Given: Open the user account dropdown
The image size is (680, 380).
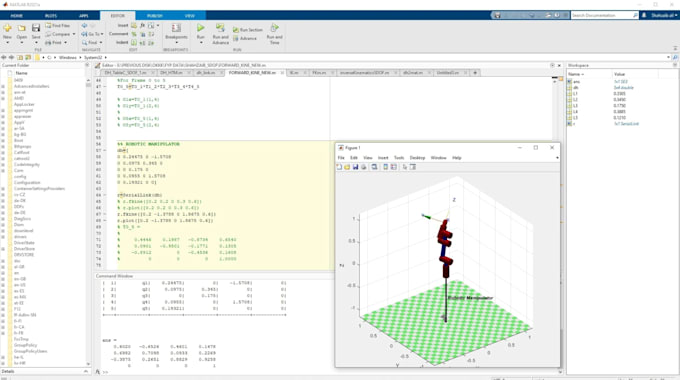Looking at the screenshot, I should click(x=664, y=15).
